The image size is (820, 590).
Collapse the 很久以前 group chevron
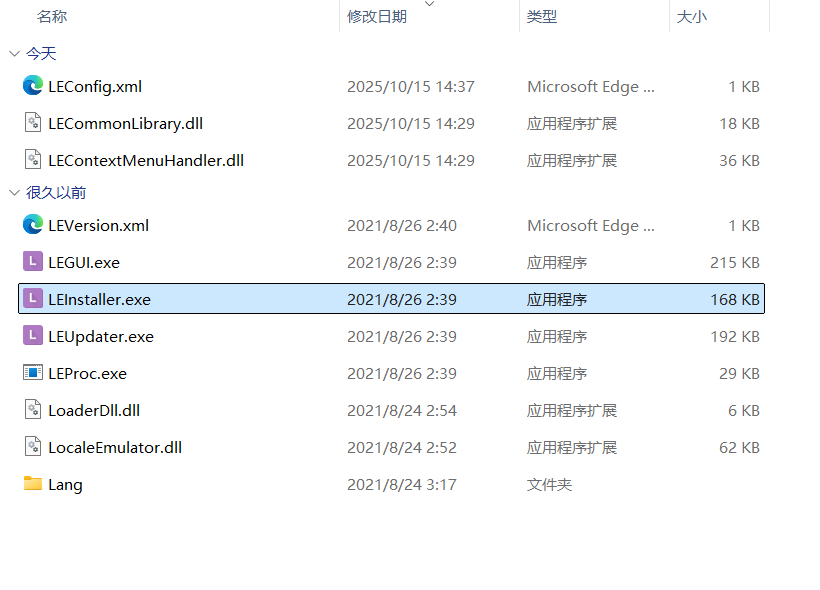[14, 193]
